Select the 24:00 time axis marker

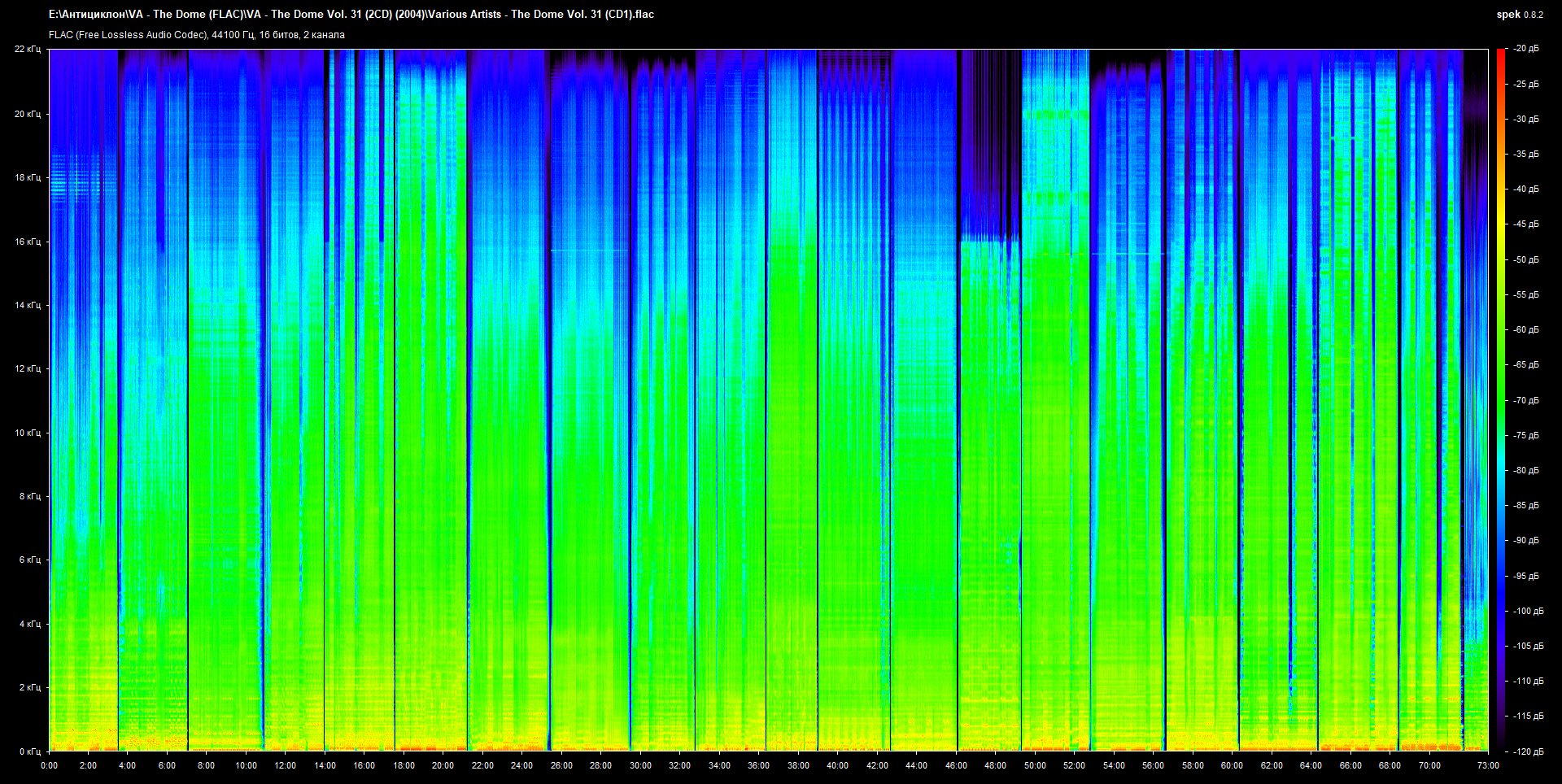tap(521, 765)
